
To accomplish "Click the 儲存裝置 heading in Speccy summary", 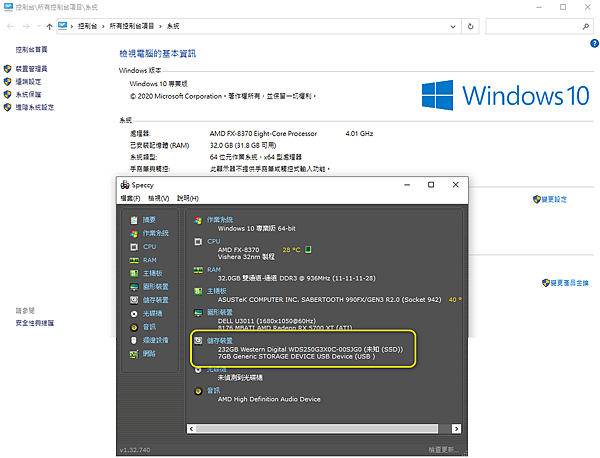I will click(220, 341).
